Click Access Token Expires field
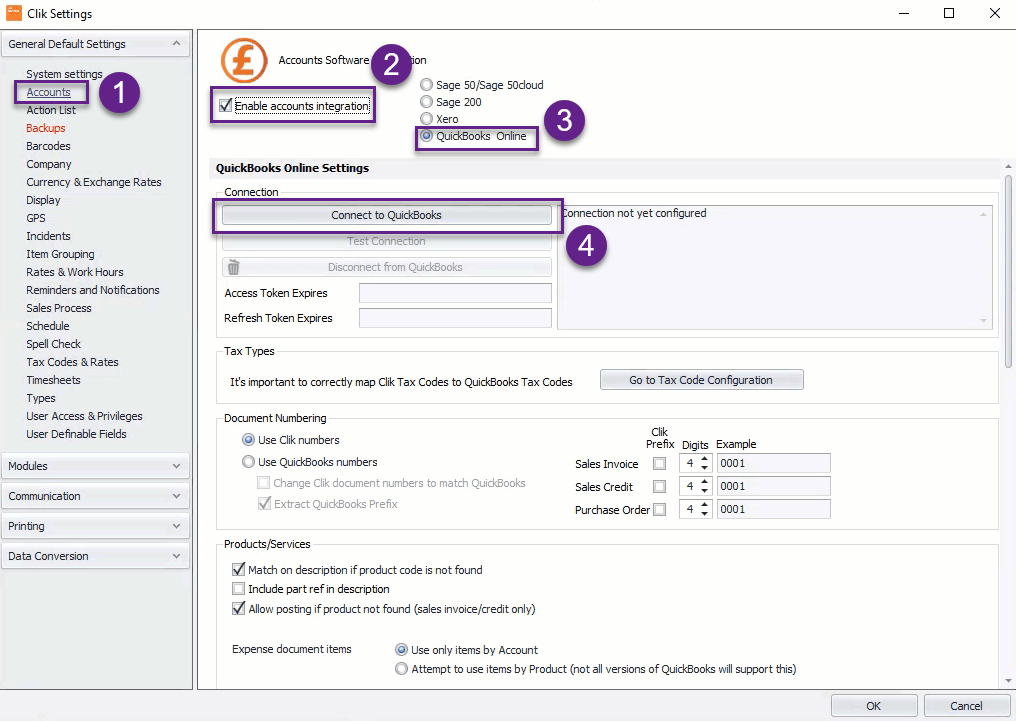The image size is (1016, 721). point(455,293)
